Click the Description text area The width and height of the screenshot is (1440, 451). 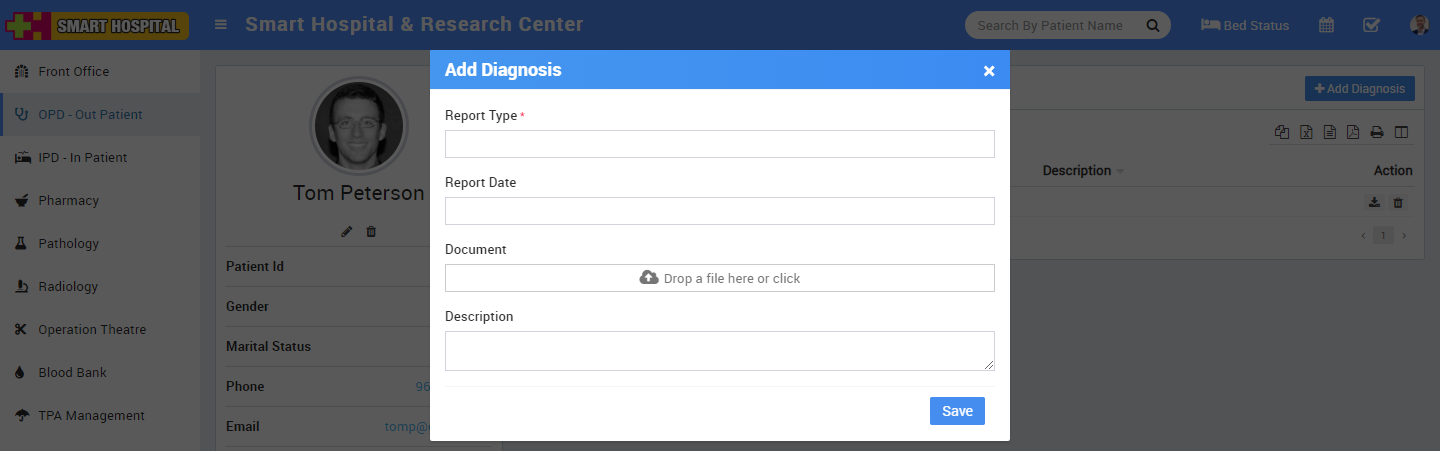719,351
